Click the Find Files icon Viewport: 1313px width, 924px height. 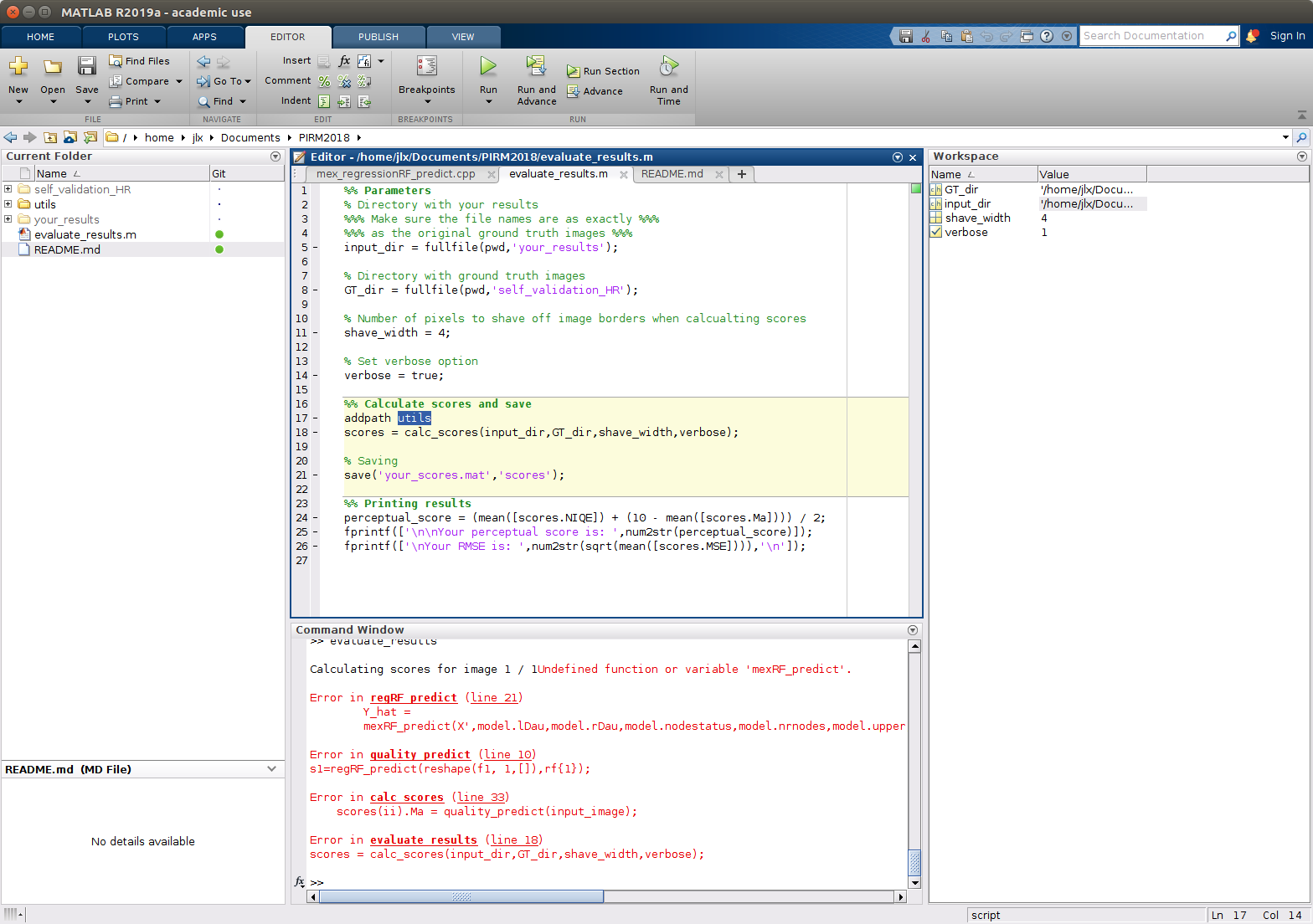pyautogui.click(x=116, y=61)
